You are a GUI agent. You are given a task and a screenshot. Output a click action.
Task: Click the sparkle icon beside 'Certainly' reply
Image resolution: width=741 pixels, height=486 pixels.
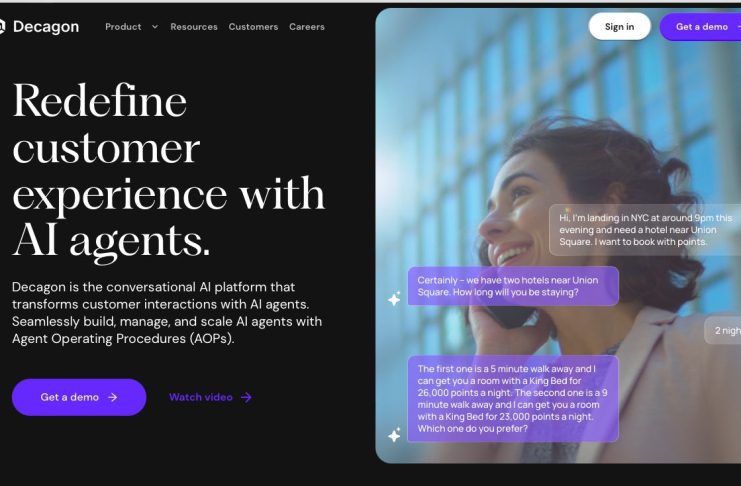click(394, 299)
